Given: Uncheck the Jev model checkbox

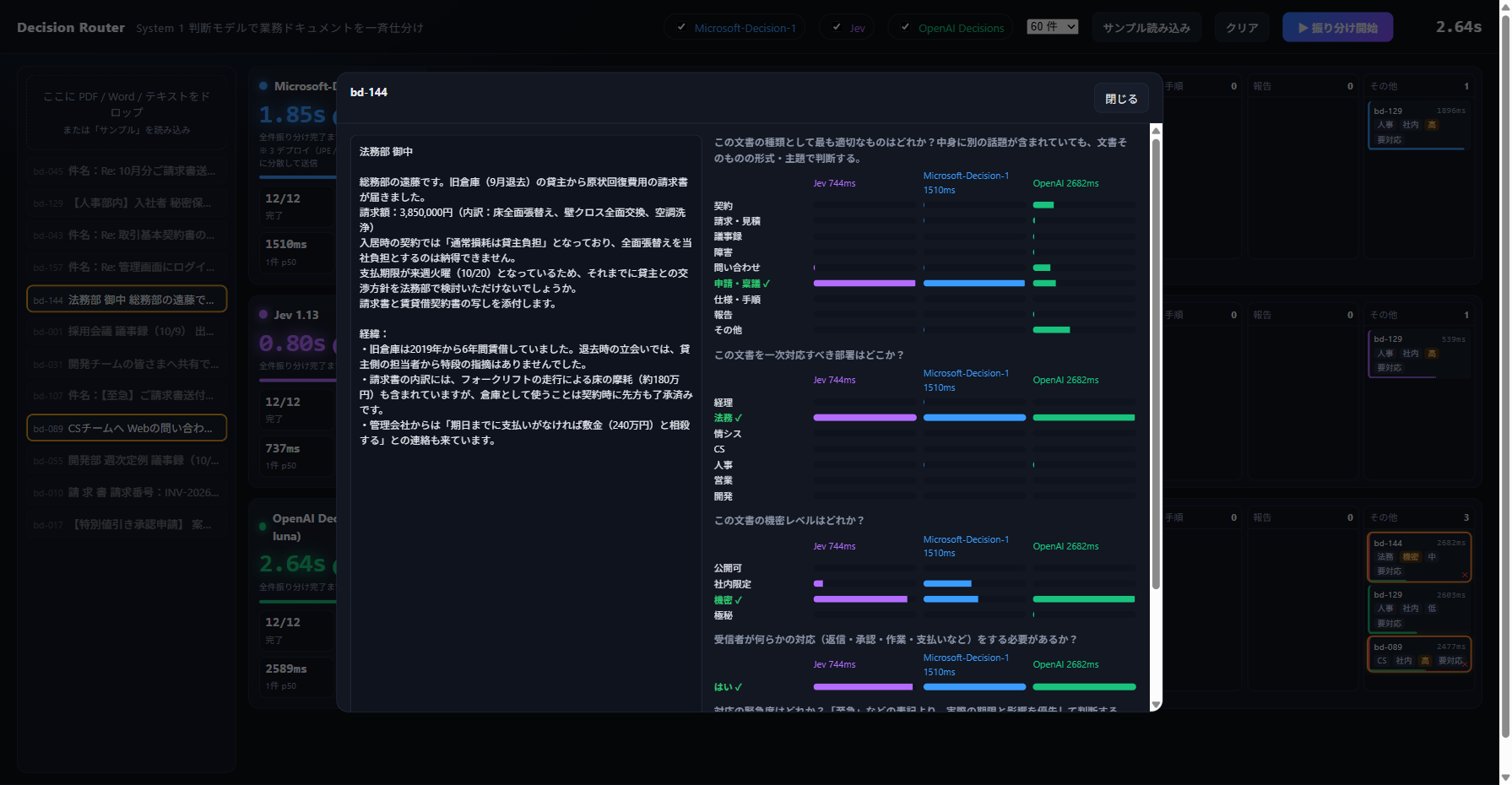Looking at the screenshot, I should [837, 27].
